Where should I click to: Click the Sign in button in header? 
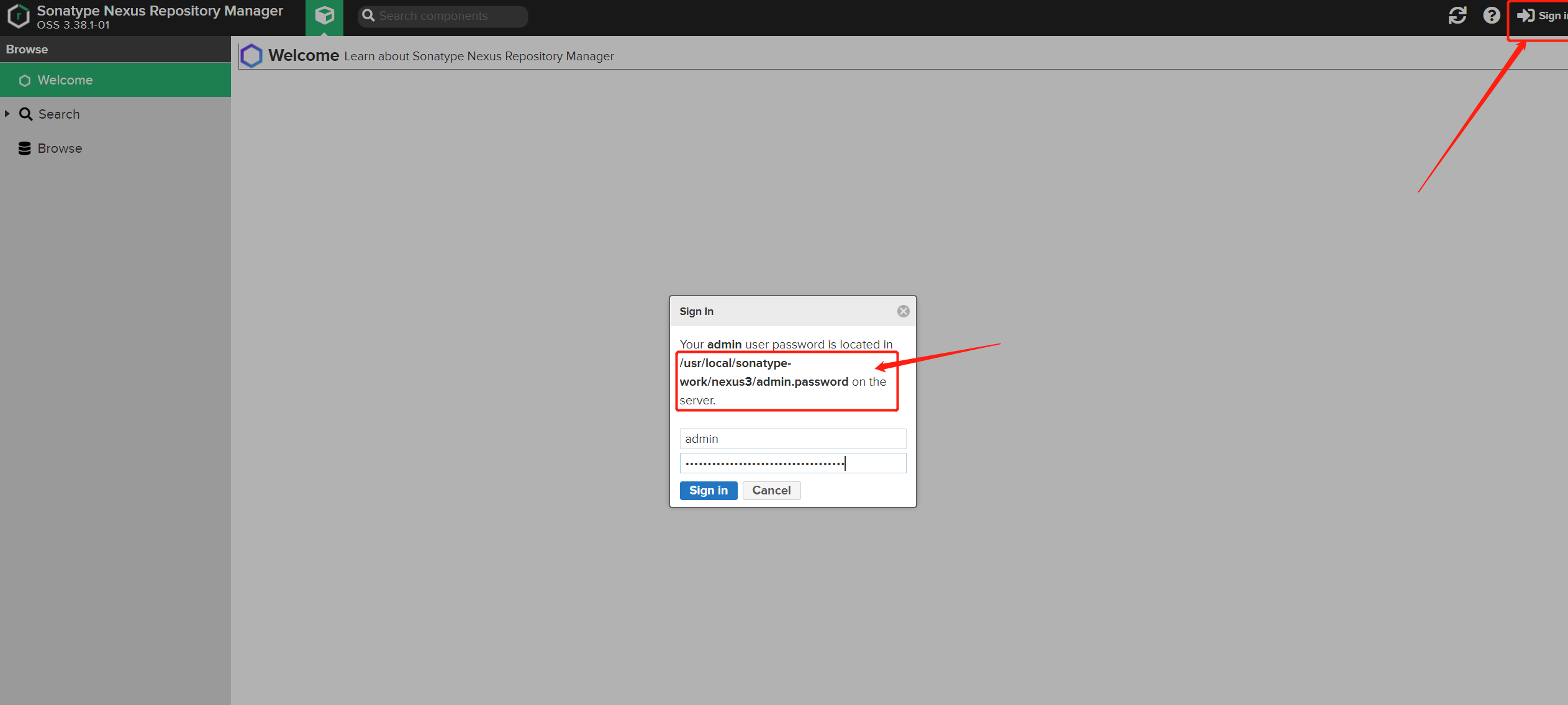click(x=1542, y=16)
